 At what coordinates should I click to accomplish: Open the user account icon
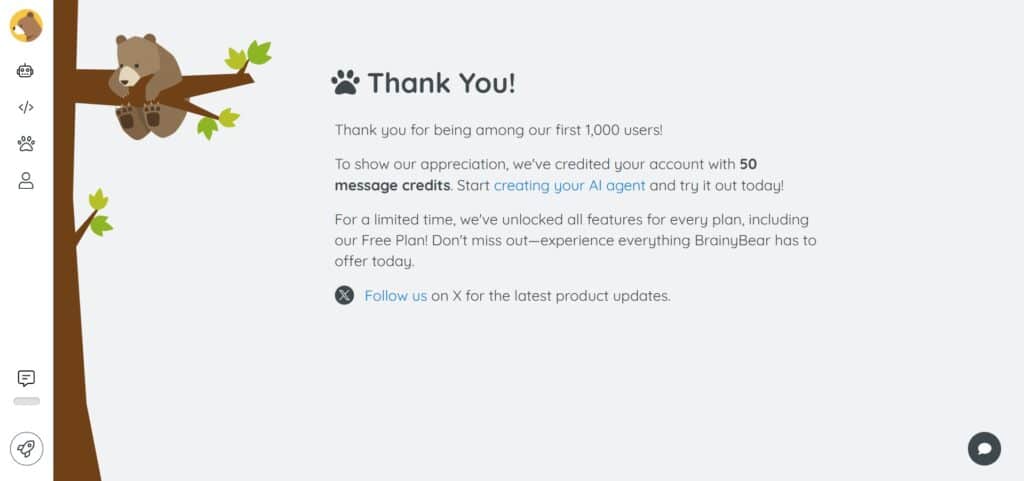(26, 181)
